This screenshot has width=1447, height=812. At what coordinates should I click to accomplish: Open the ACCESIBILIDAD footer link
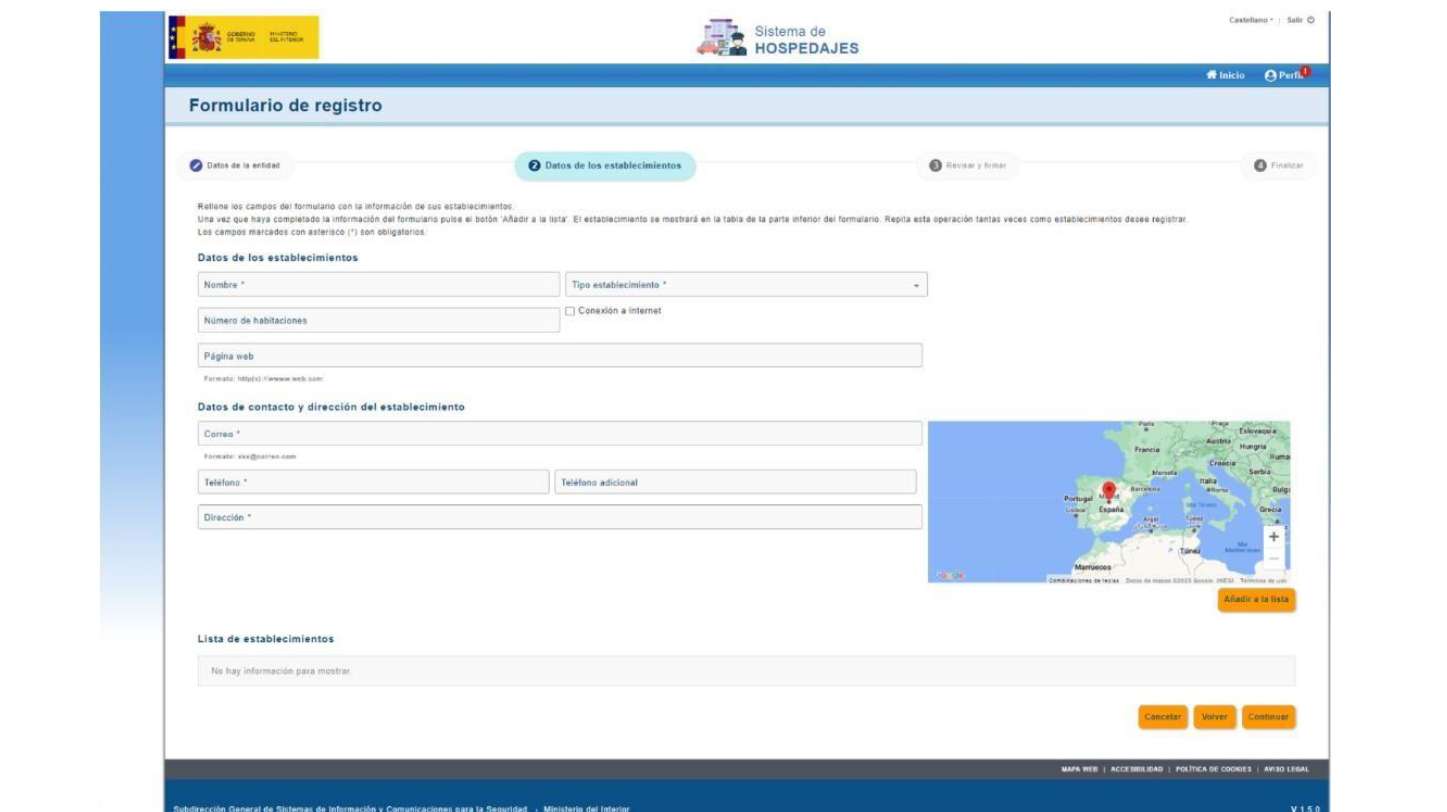pos(1137,770)
